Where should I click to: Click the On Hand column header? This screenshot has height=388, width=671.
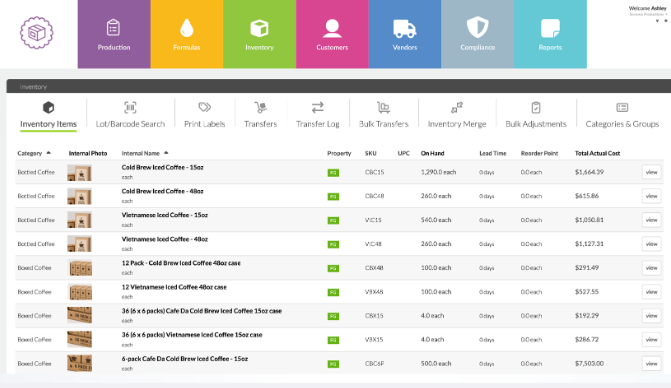[432, 153]
